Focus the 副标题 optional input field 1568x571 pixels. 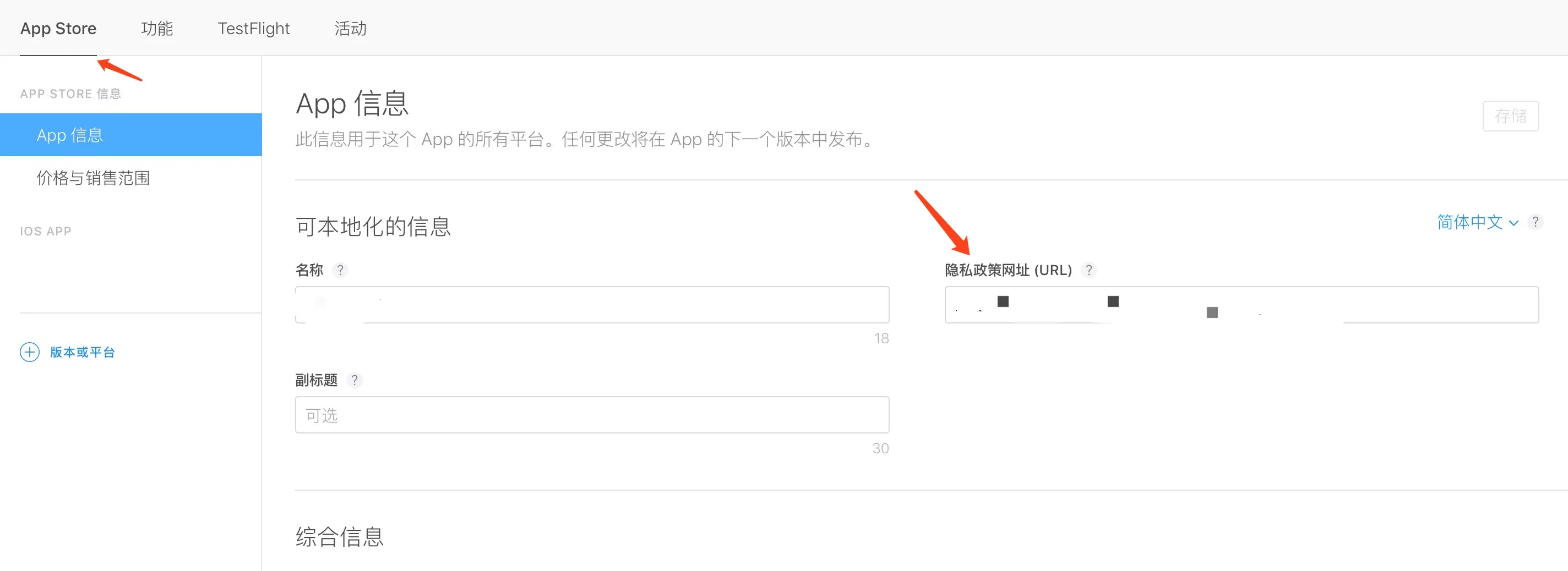pos(592,415)
